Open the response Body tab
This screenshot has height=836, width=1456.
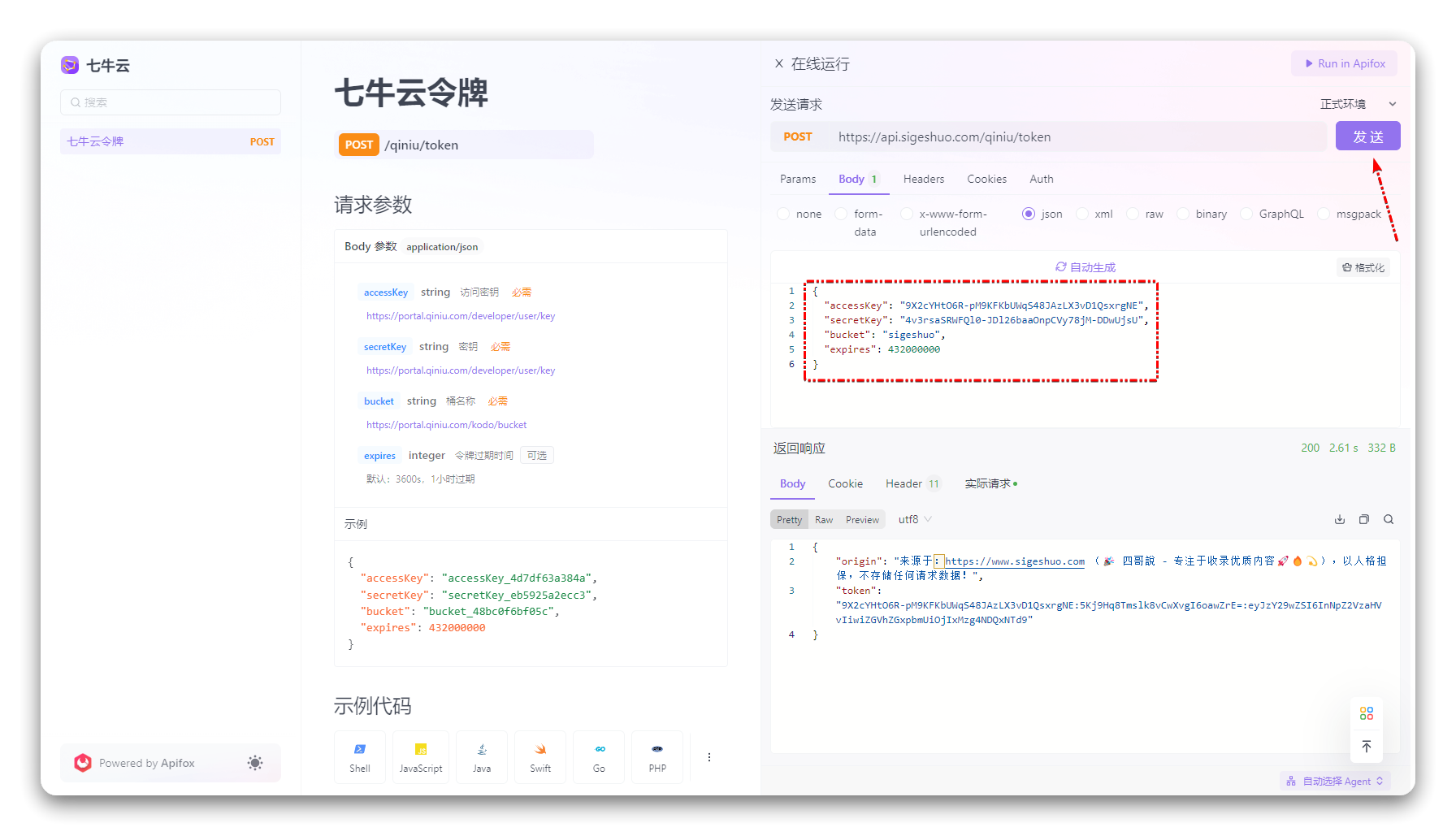(793, 483)
